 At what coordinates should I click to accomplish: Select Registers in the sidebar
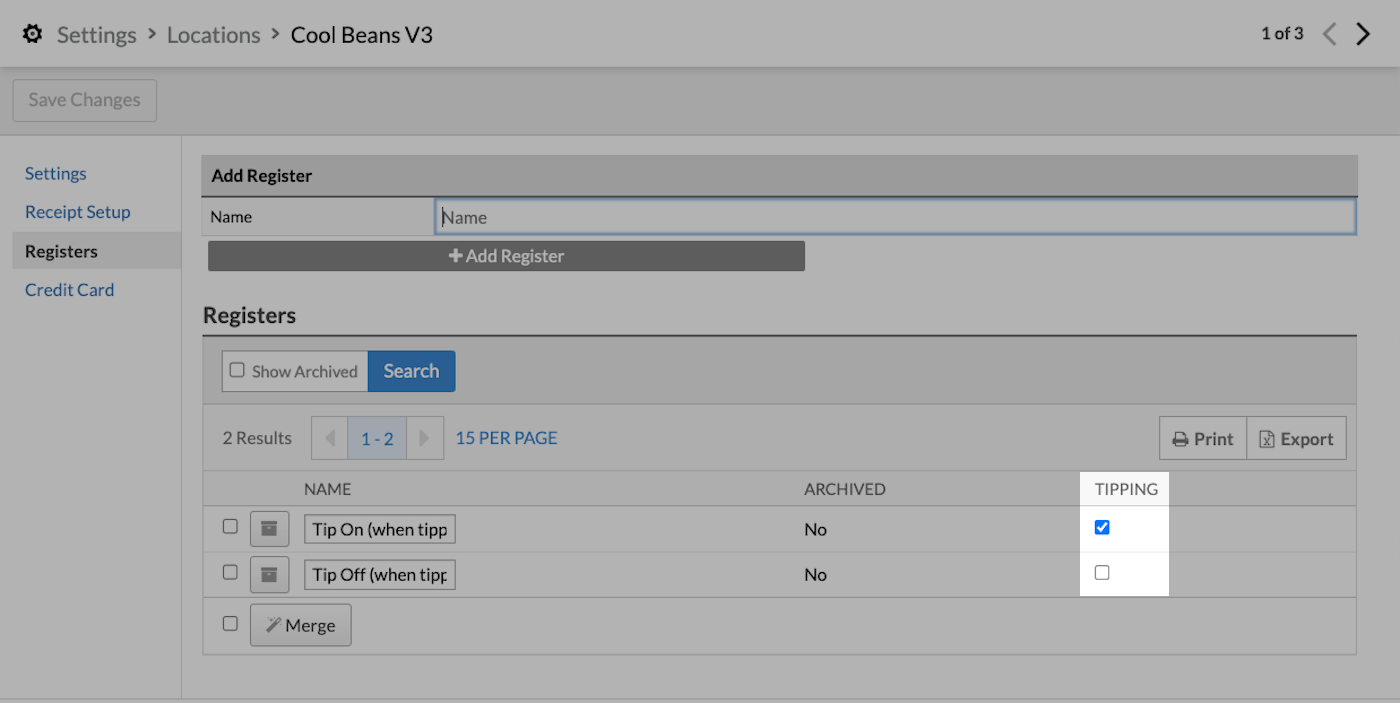[96, 251]
